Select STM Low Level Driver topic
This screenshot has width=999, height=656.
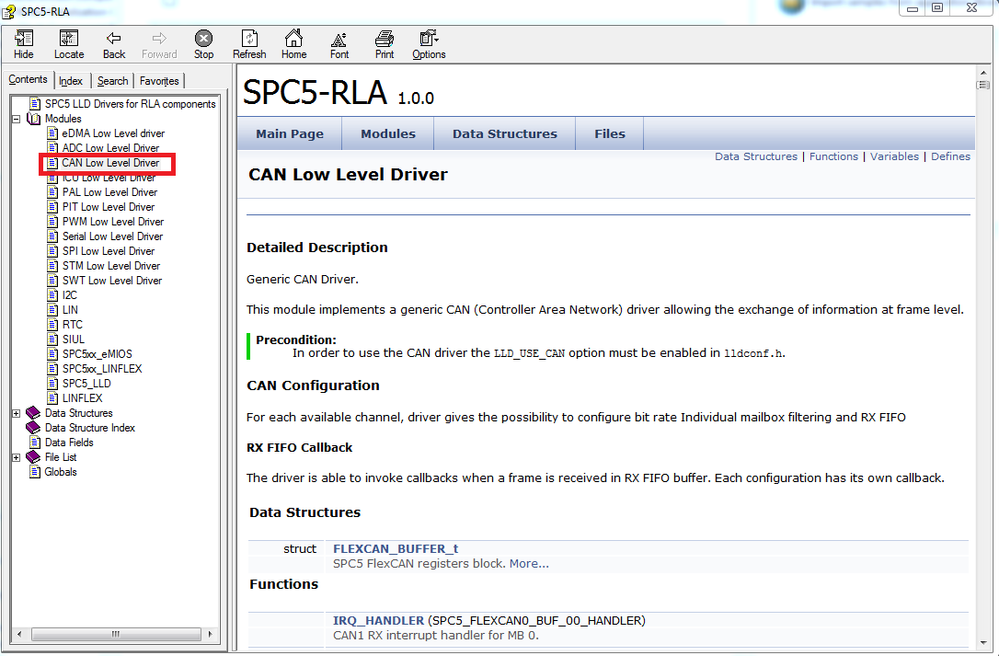111,266
